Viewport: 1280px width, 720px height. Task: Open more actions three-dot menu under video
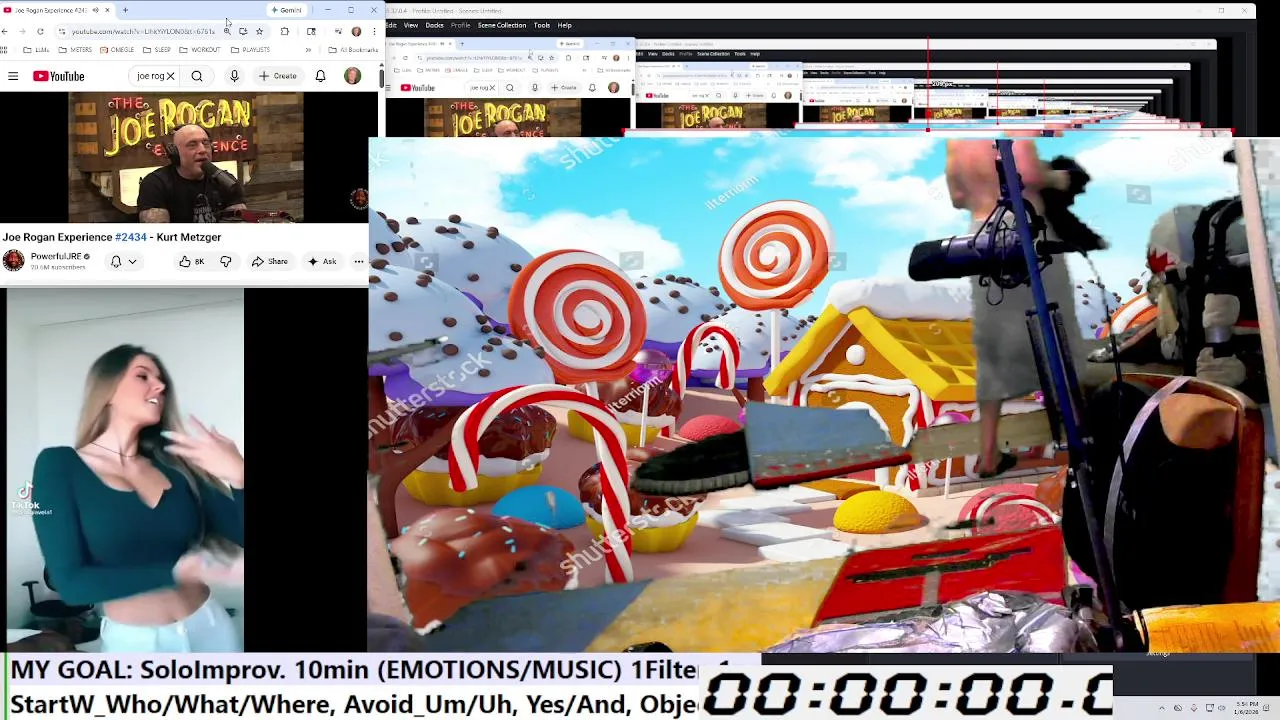359,261
